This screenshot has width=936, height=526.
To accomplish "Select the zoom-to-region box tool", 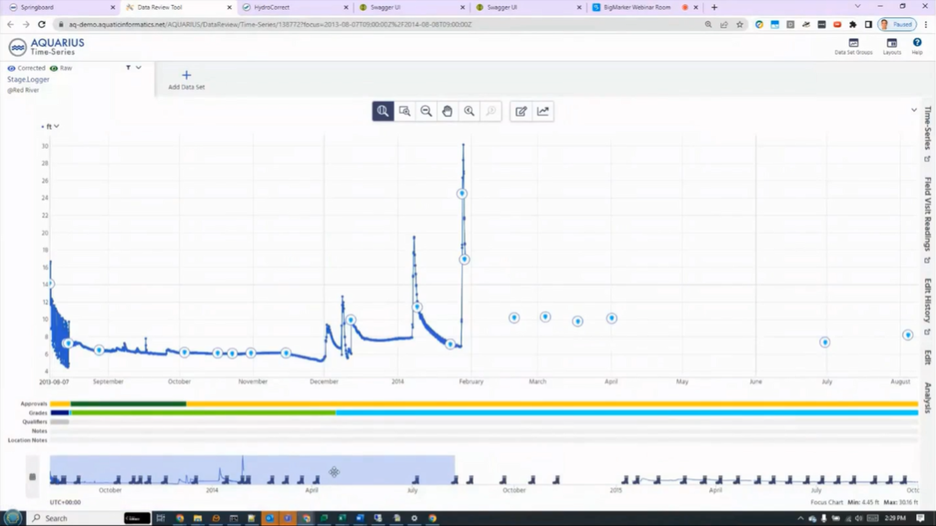I will [x=405, y=111].
